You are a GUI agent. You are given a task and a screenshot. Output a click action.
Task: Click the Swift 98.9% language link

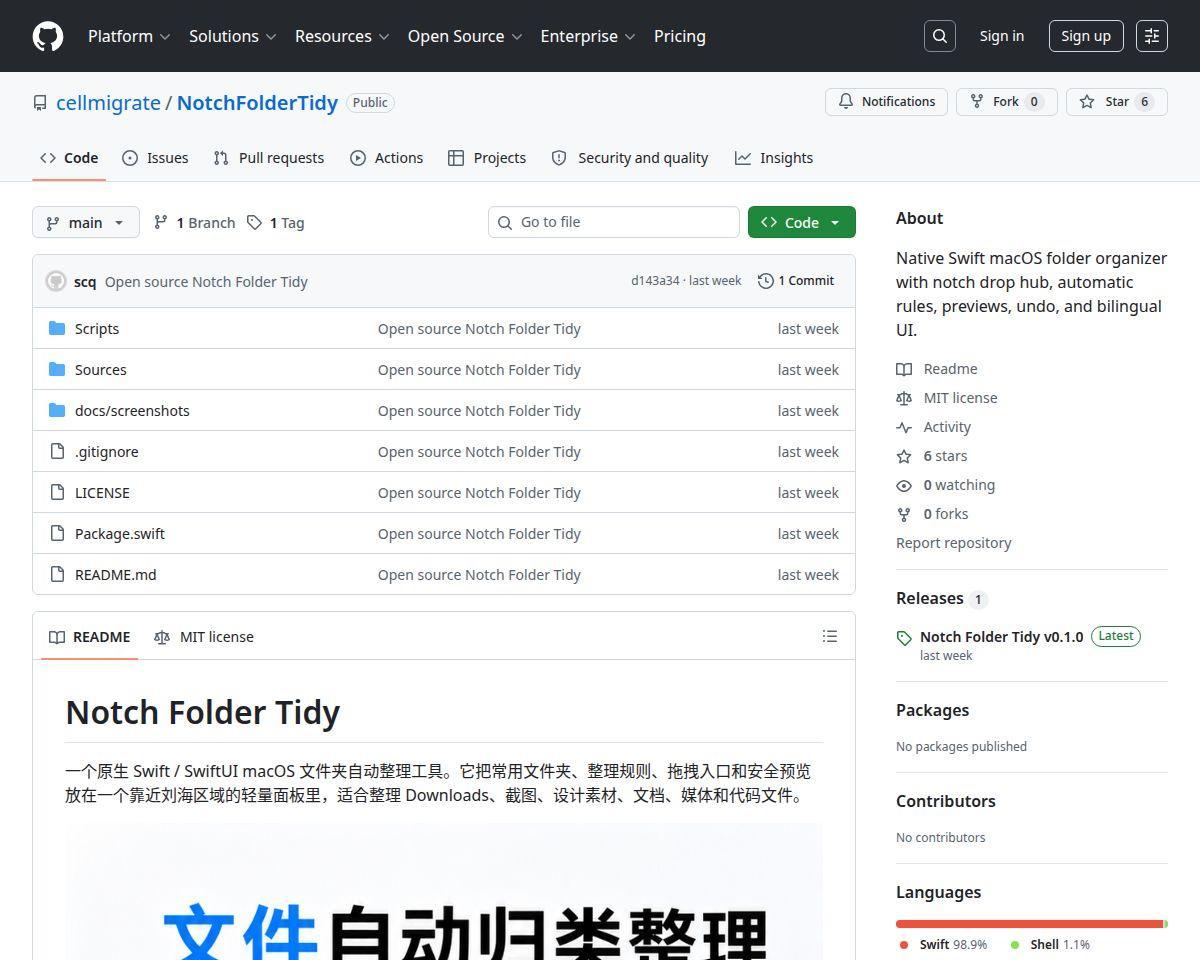point(943,944)
